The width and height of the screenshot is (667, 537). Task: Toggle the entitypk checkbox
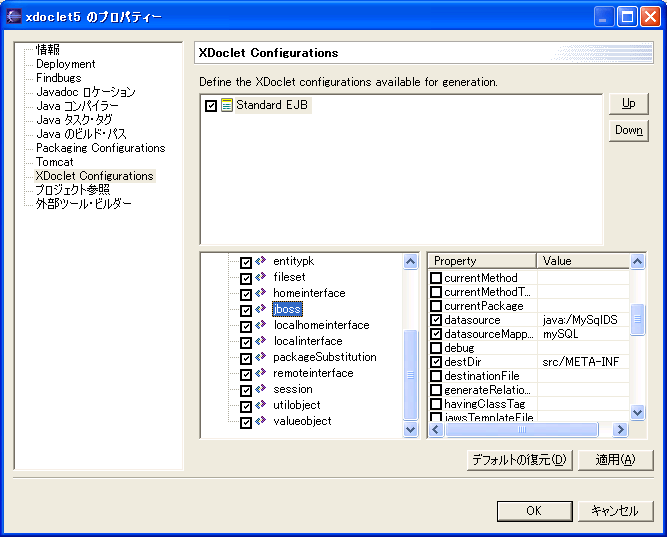246,262
